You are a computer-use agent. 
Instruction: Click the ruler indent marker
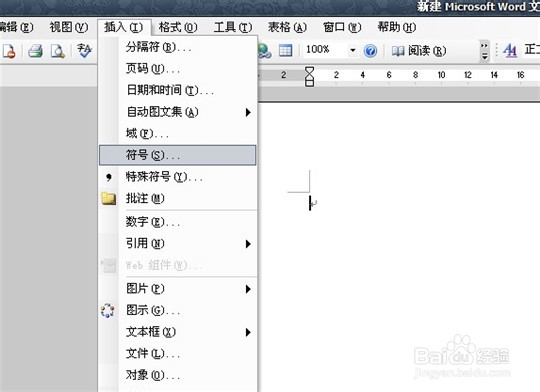(x=310, y=76)
